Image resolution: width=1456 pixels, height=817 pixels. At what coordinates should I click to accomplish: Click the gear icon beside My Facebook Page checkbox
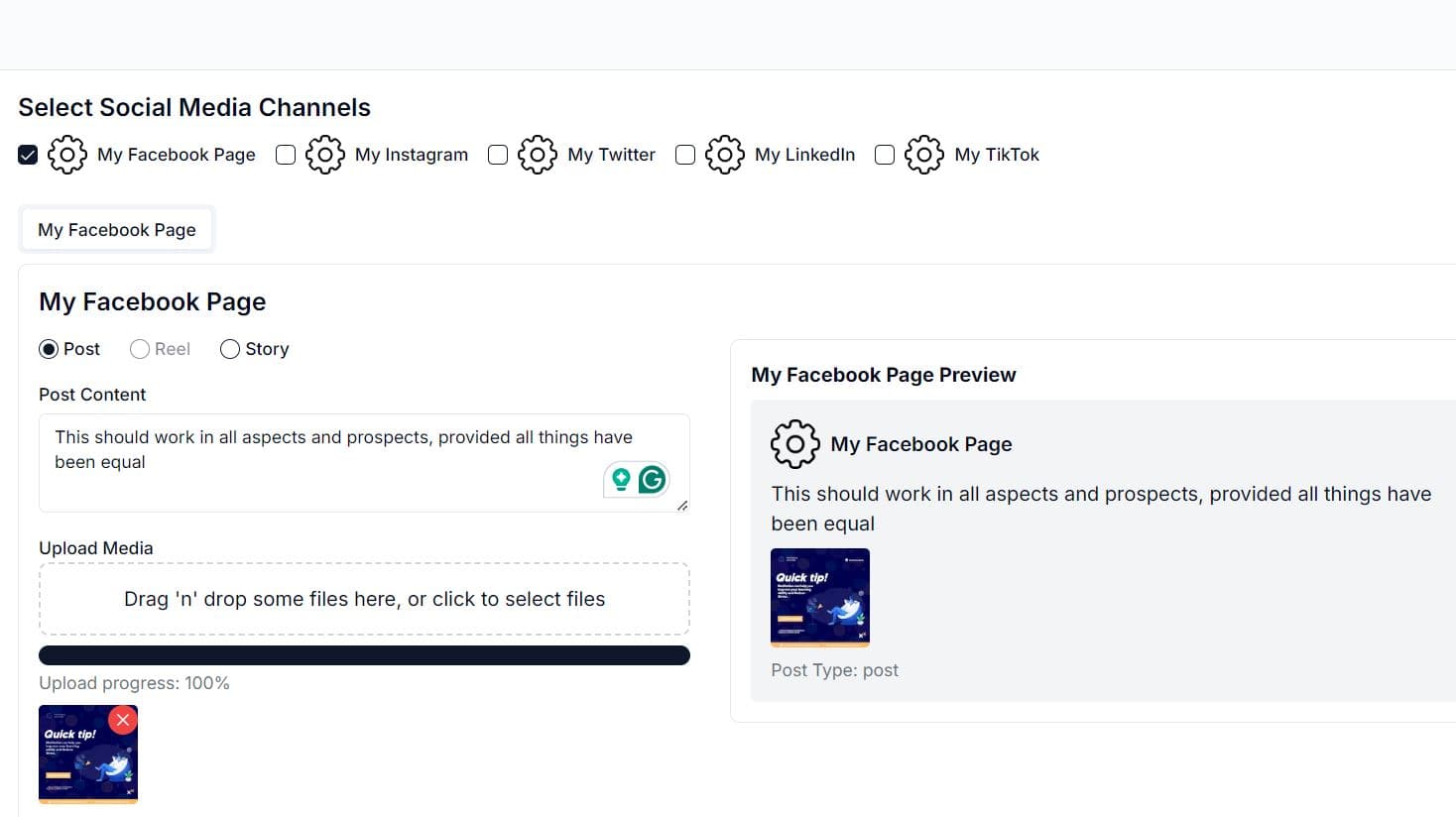(67, 155)
